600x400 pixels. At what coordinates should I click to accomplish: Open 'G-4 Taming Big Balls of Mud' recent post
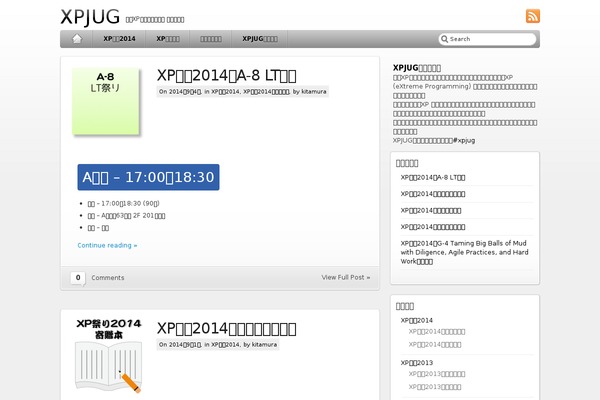coord(465,252)
